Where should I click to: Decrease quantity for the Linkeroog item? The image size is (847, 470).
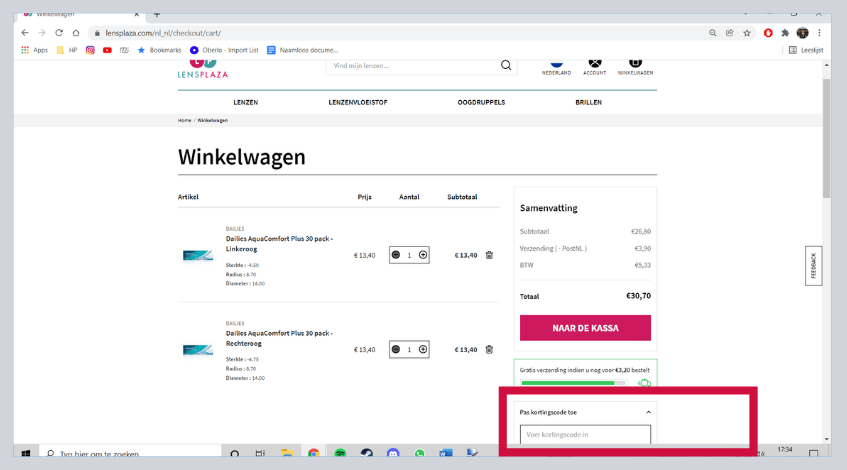click(x=396, y=255)
